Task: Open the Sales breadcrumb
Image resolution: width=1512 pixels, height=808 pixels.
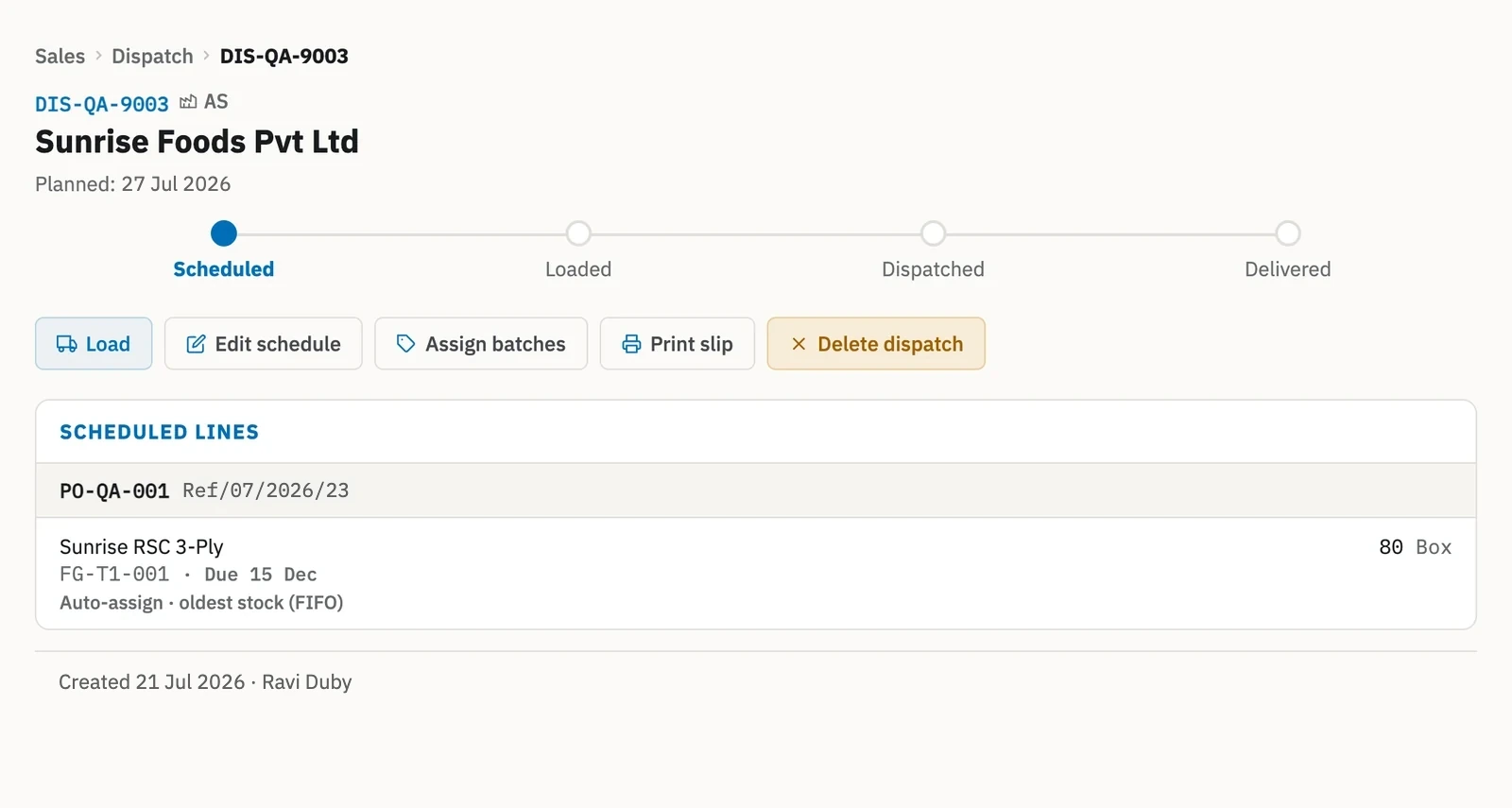Action: pyautogui.click(x=60, y=56)
